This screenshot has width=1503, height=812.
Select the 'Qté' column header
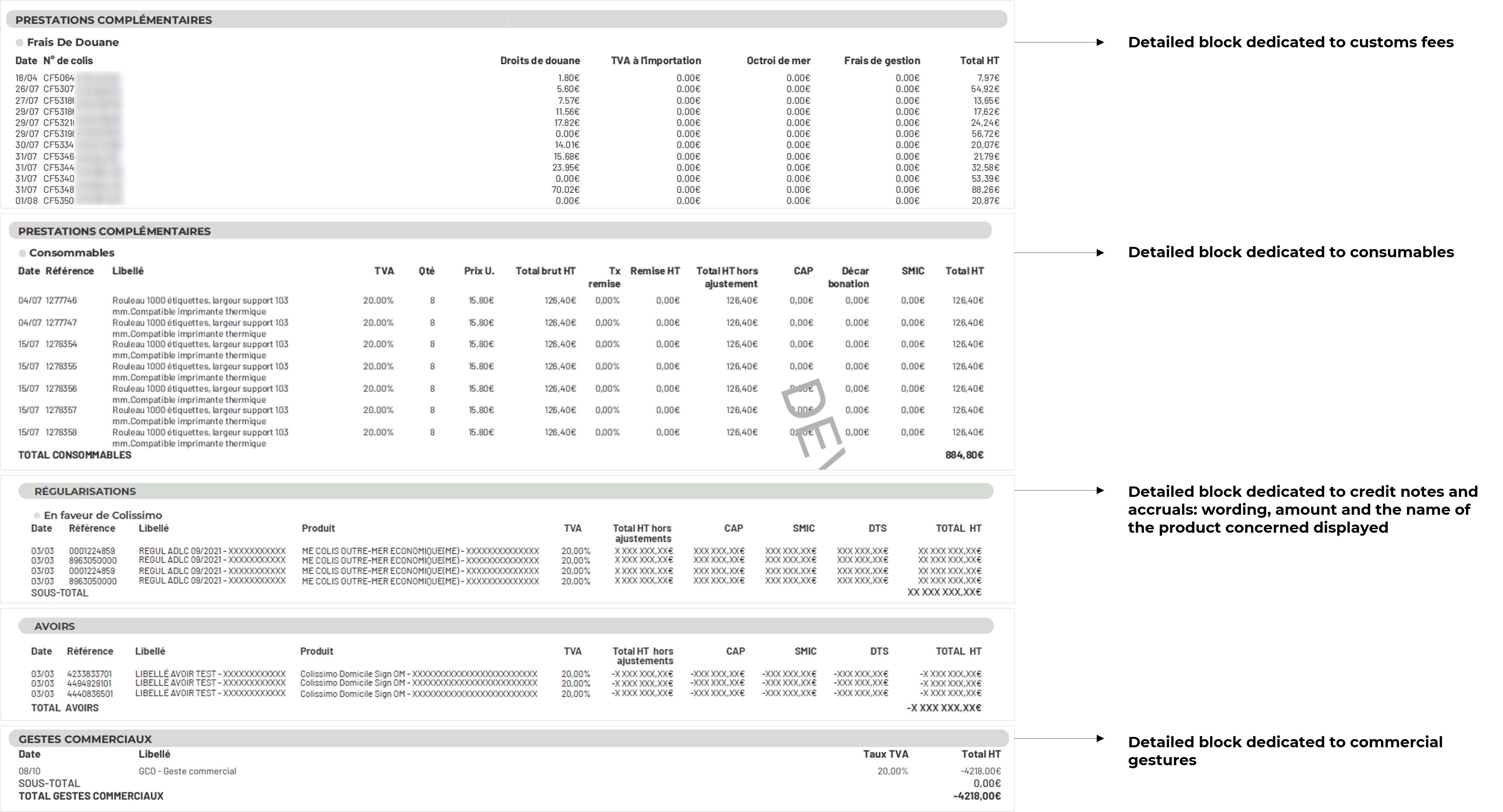click(426, 271)
